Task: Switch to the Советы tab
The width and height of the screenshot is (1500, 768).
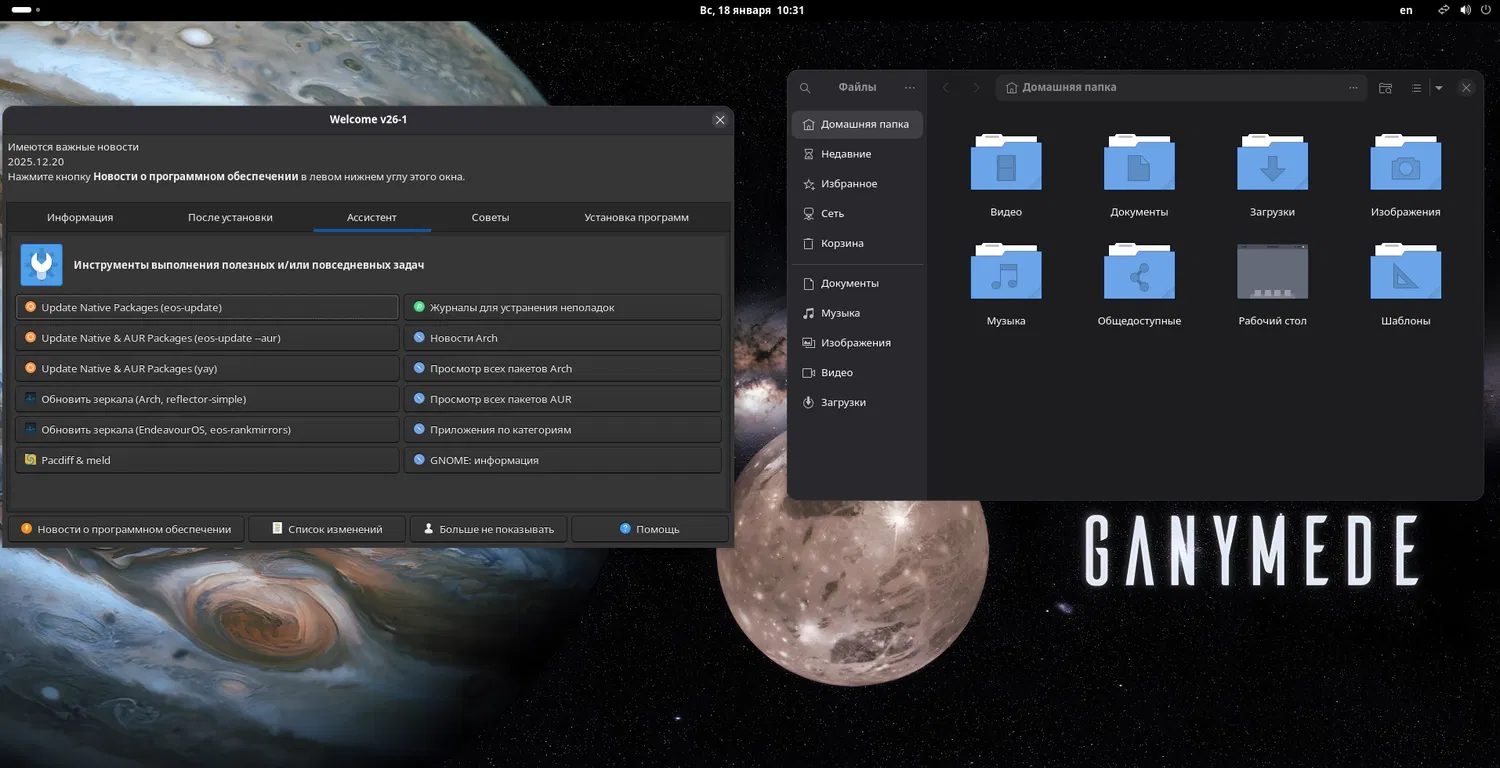Action: tap(490, 217)
